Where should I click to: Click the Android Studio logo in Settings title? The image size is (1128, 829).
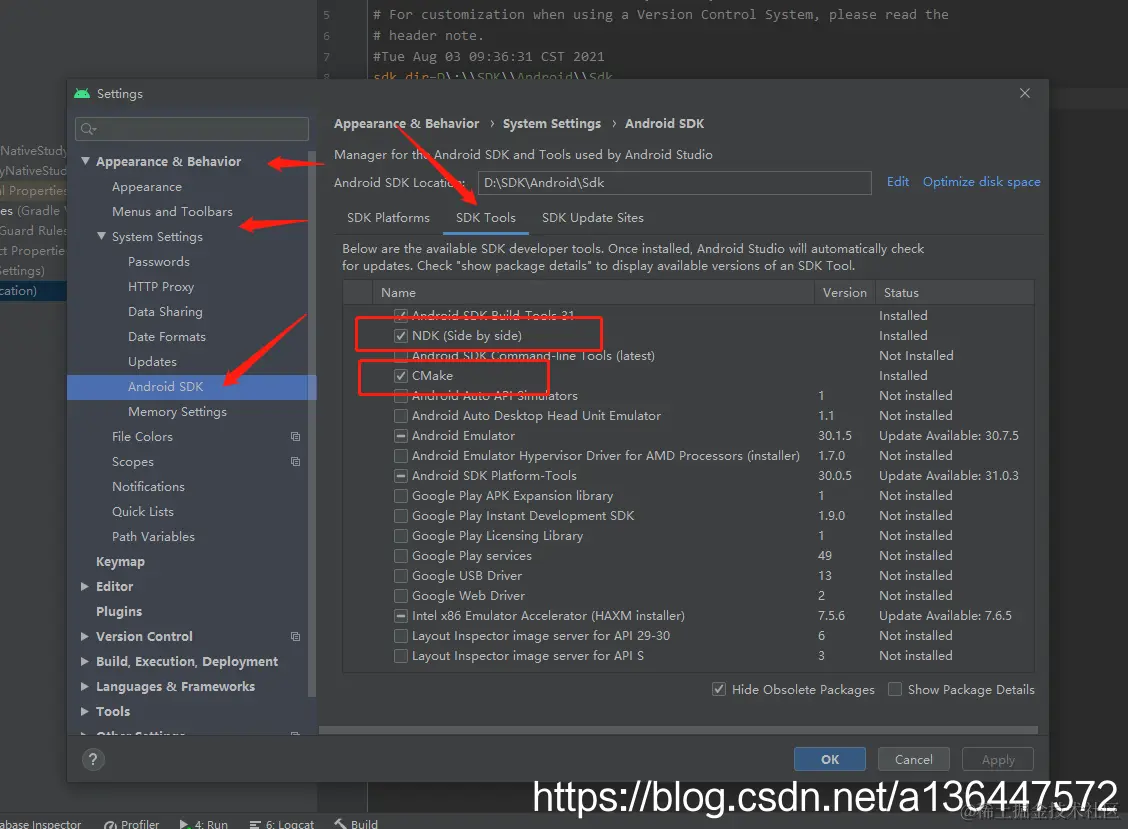pos(82,94)
